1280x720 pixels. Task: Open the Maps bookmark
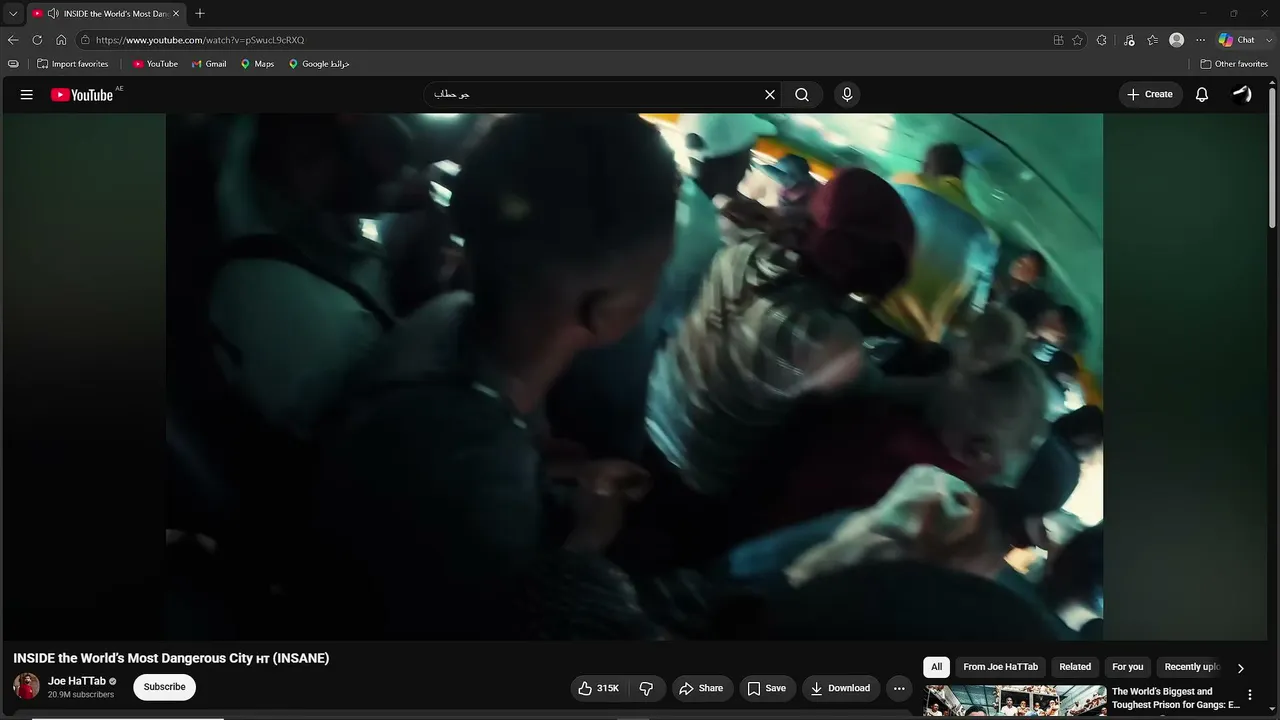pos(257,64)
